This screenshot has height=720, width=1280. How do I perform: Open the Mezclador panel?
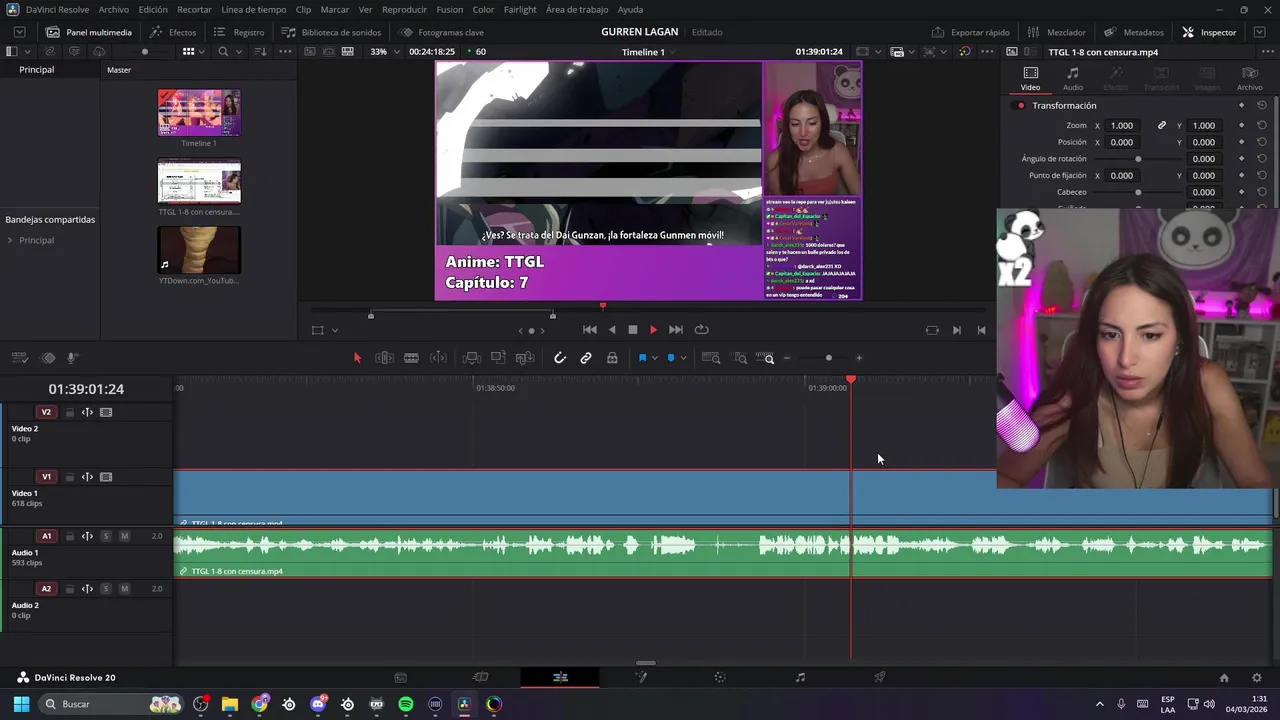(1057, 32)
